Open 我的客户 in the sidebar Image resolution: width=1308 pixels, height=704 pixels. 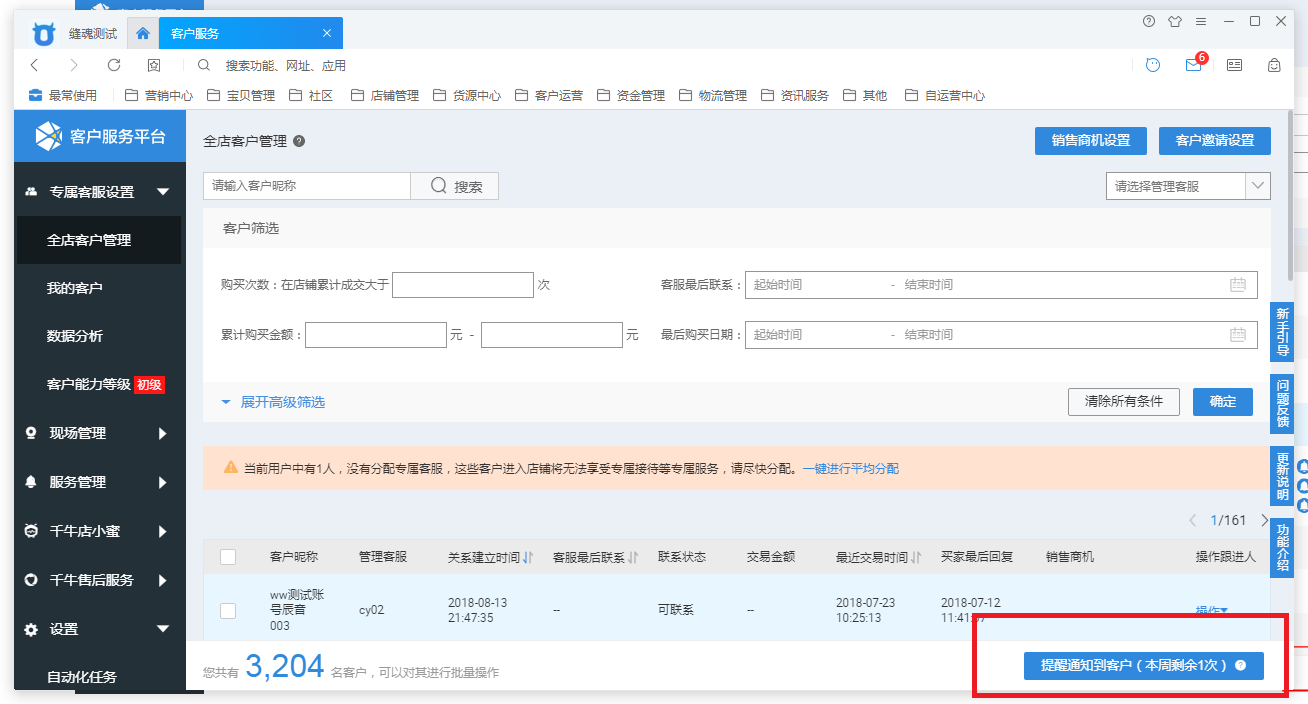[75, 288]
